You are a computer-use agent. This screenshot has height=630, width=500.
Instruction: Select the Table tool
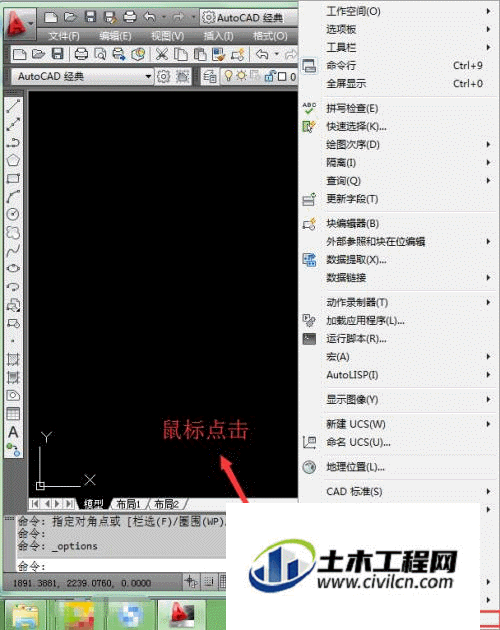13,413
